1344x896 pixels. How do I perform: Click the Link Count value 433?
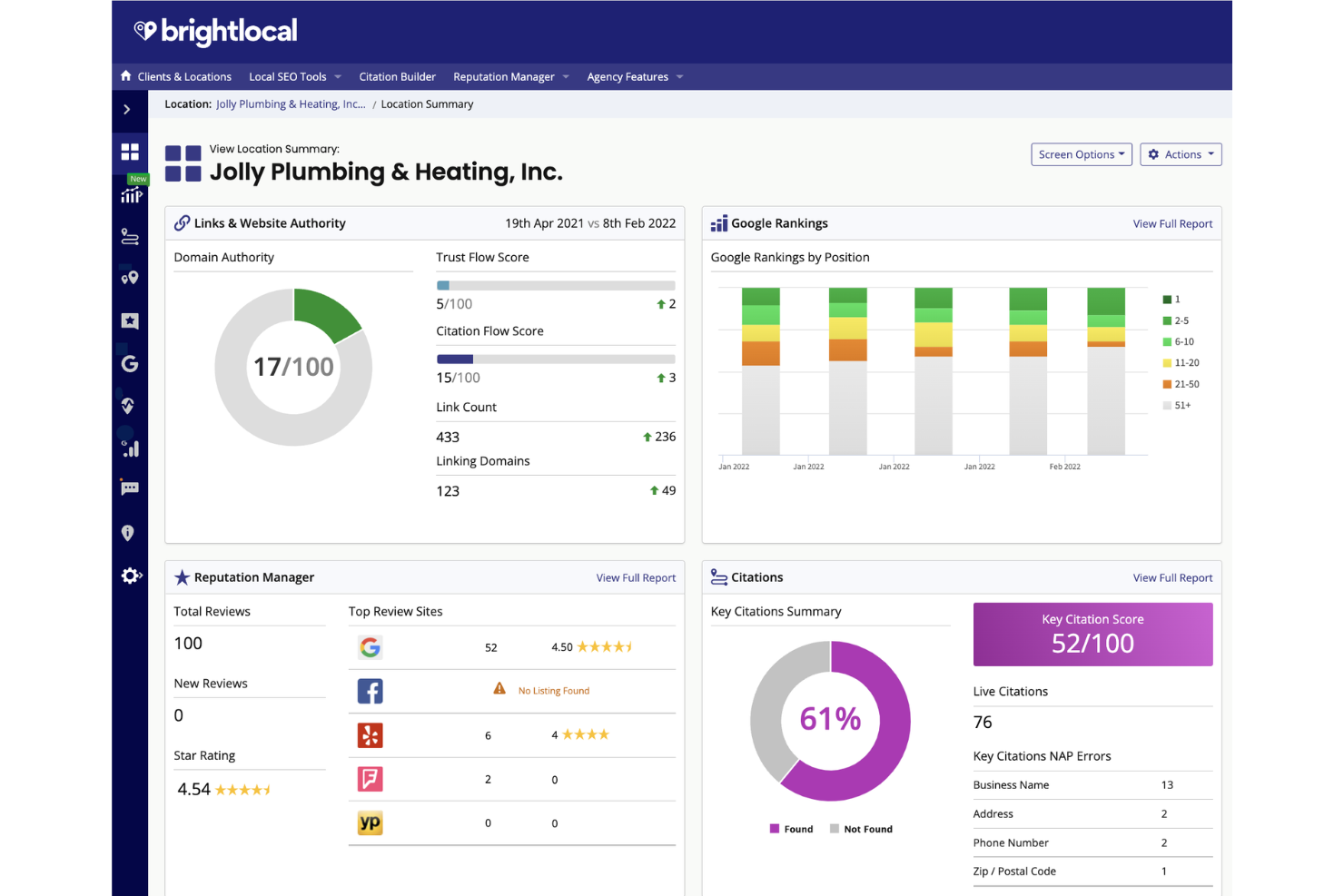[448, 438]
